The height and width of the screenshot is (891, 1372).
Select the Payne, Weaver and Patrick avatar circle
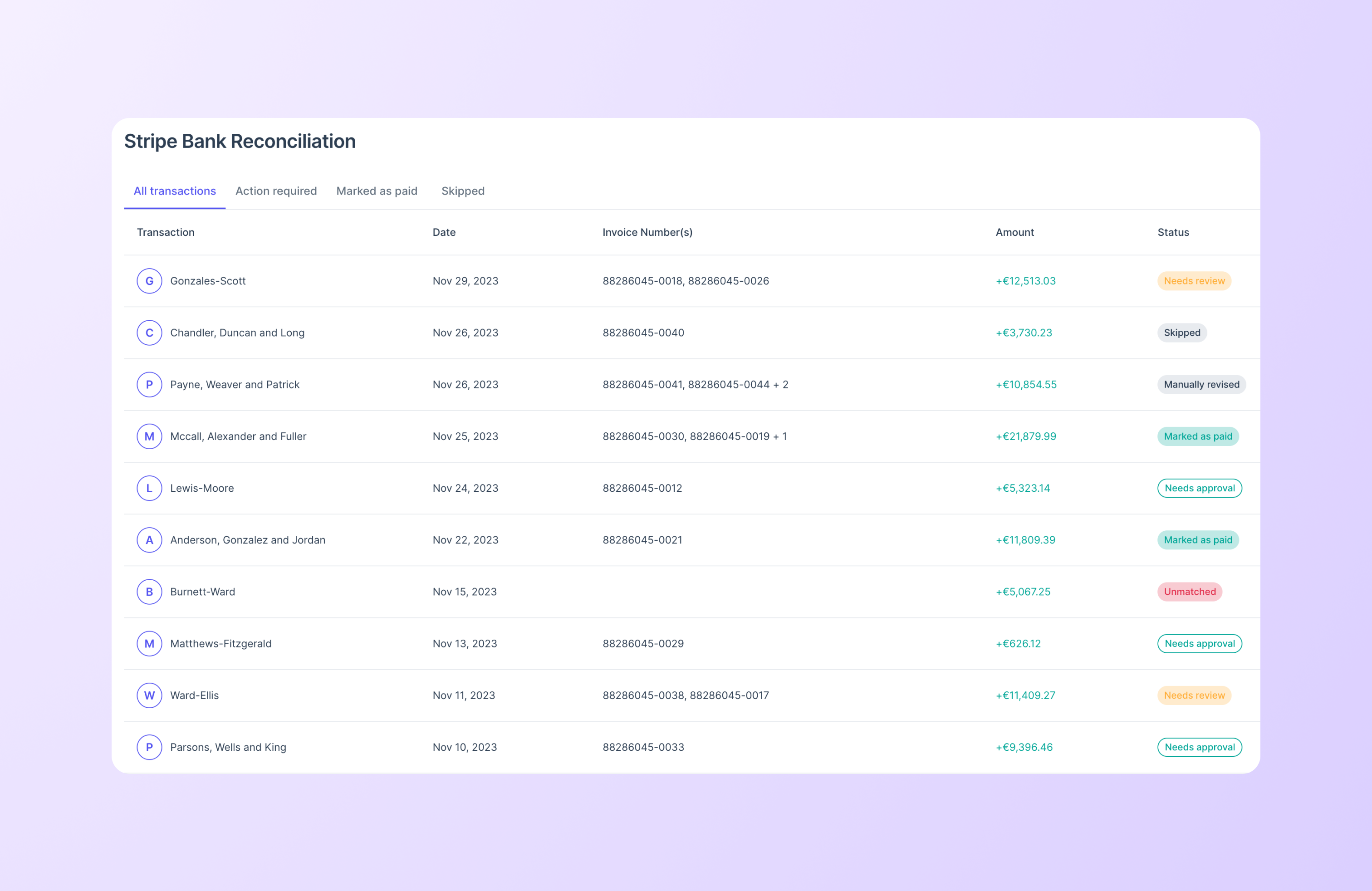149,384
